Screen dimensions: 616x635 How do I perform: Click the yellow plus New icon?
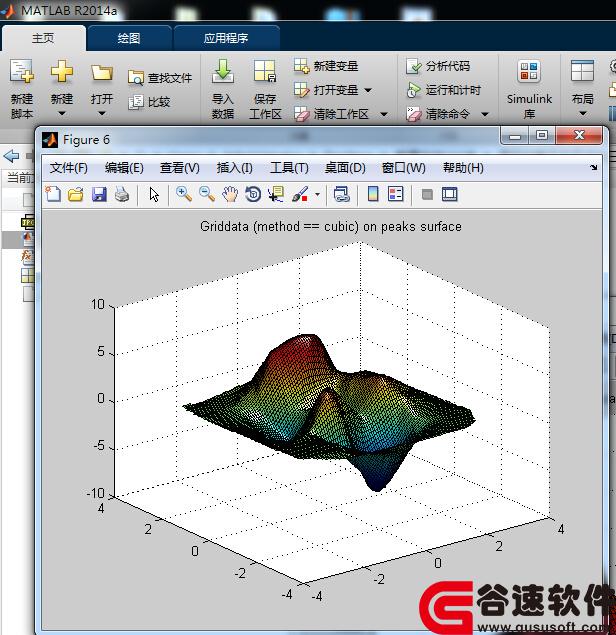62,71
